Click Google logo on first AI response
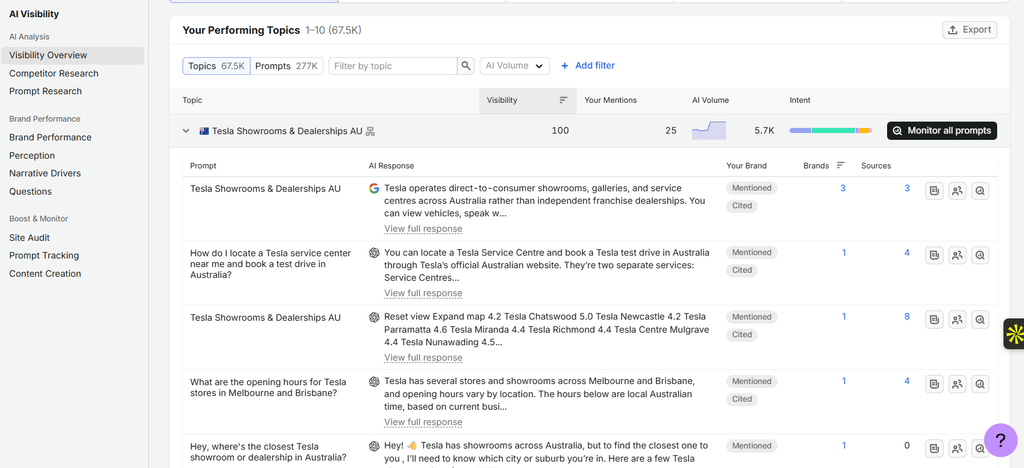Viewport: 1024px width, 468px height. tap(374, 189)
